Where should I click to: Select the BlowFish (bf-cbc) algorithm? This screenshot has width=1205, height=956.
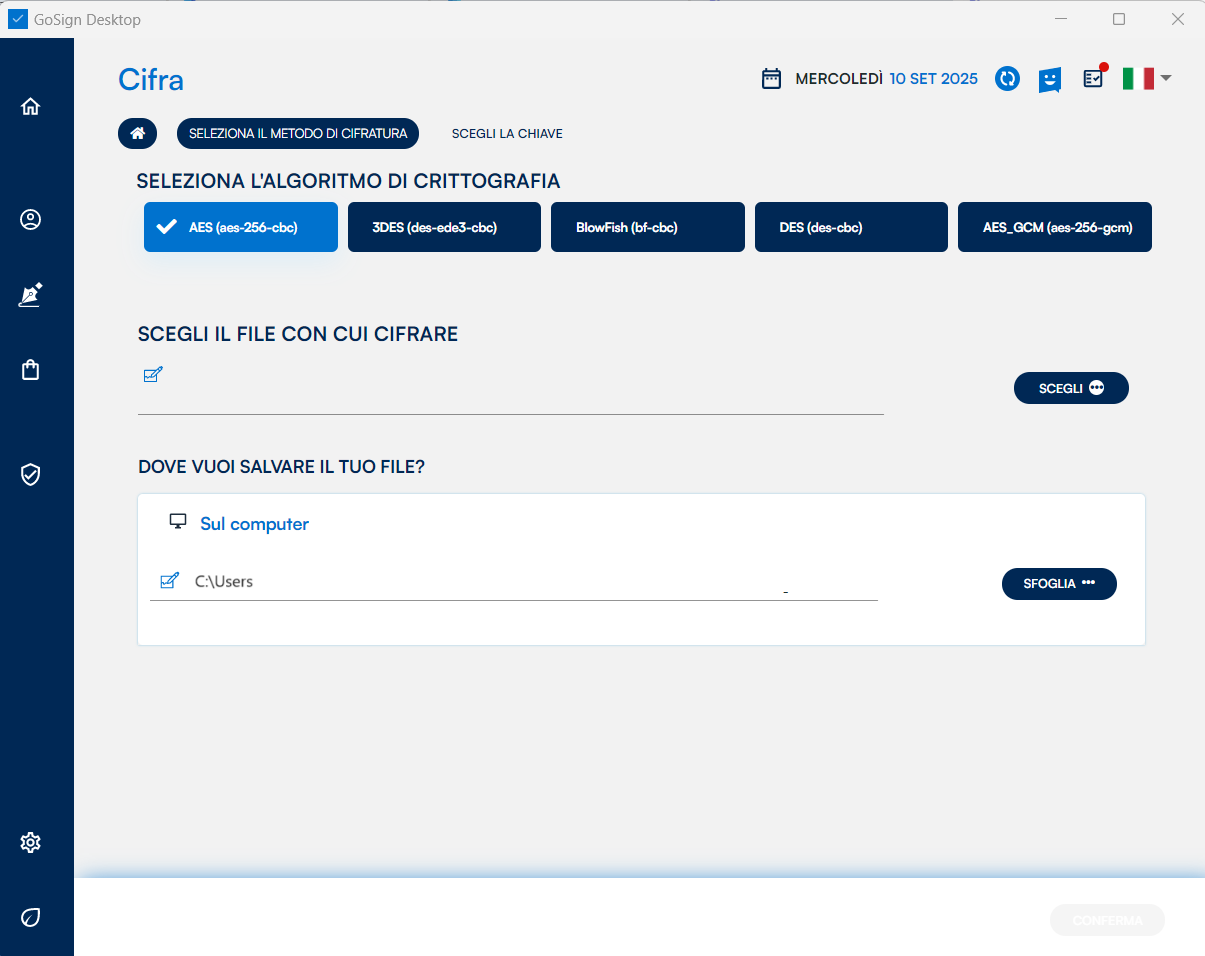[647, 227]
